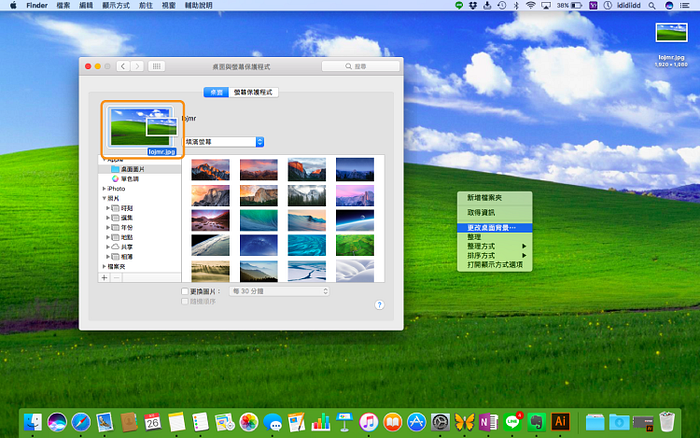
Task: Open the 填滿螢幕 fill mode dropdown
Action: (x=224, y=142)
